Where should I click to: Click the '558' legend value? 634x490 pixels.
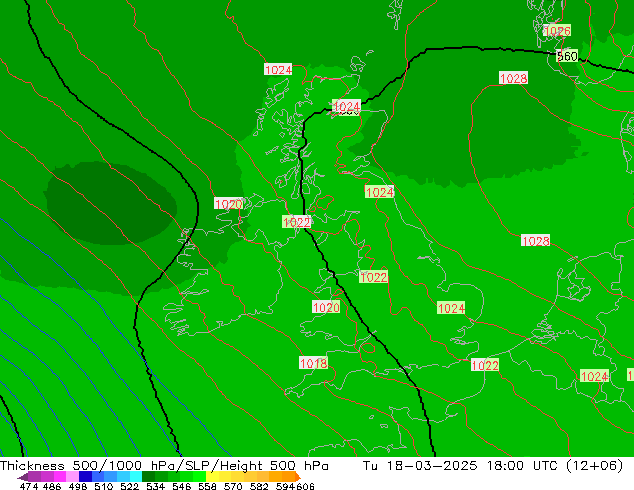coord(207,486)
